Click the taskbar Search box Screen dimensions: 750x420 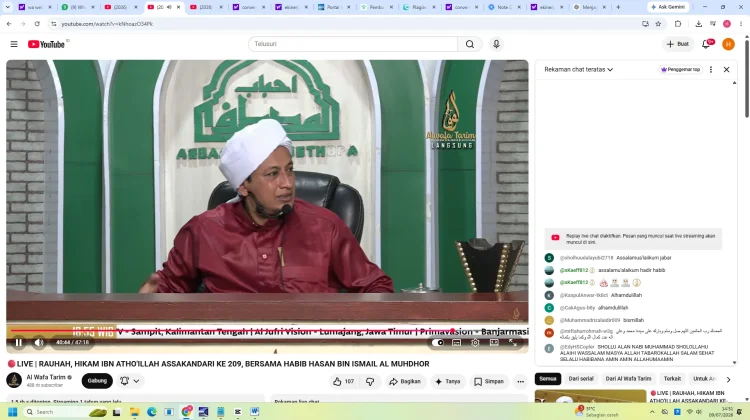(x=65, y=412)
